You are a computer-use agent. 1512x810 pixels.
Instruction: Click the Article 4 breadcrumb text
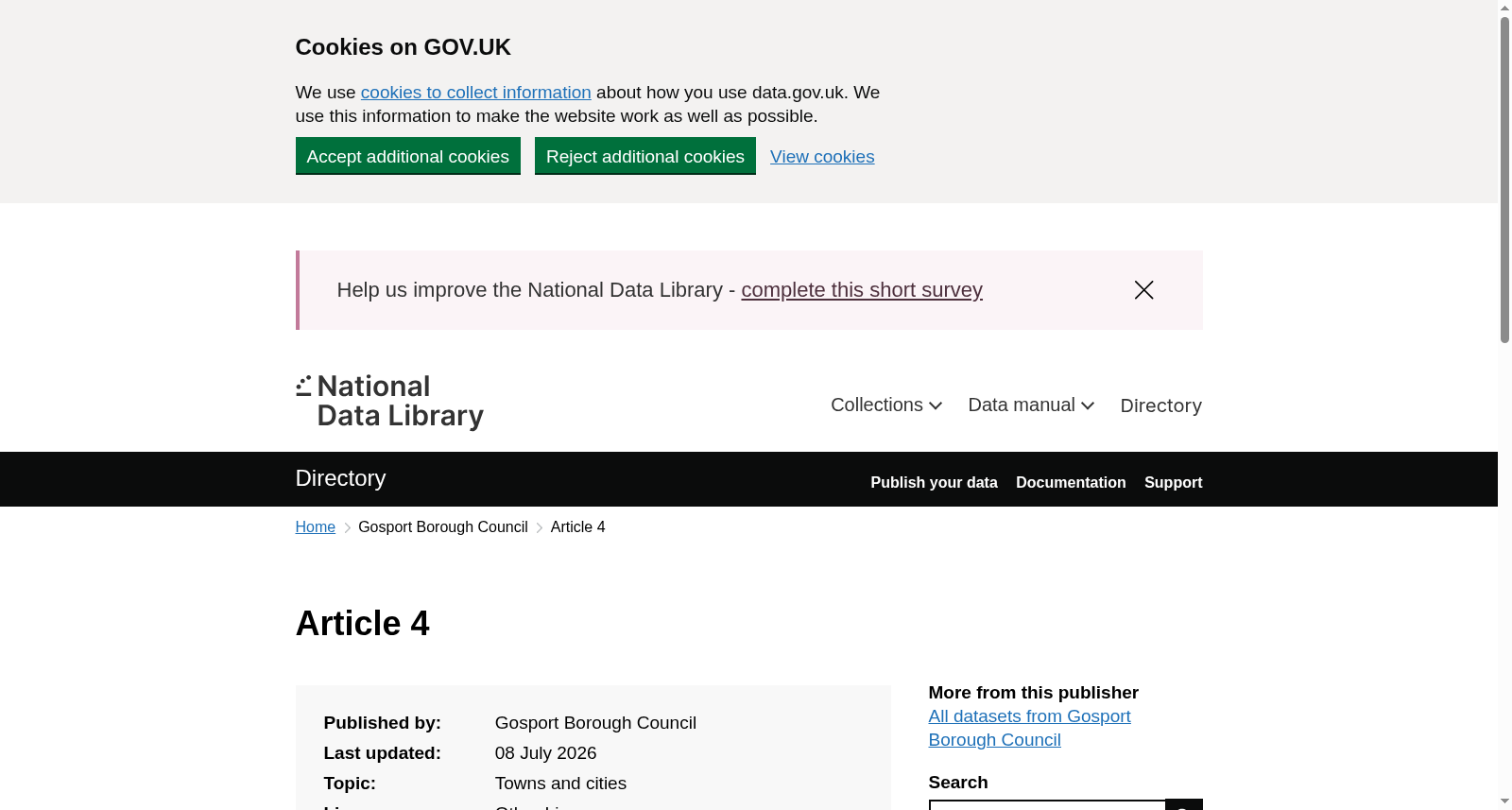578,527
